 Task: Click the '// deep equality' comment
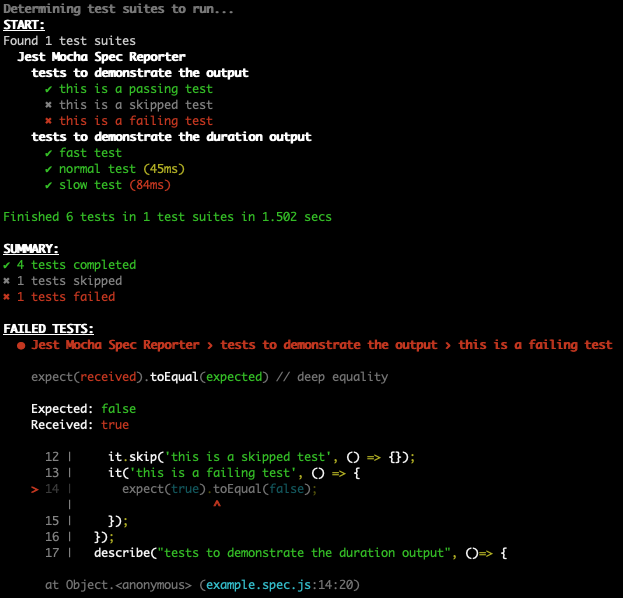click(332, 377)
